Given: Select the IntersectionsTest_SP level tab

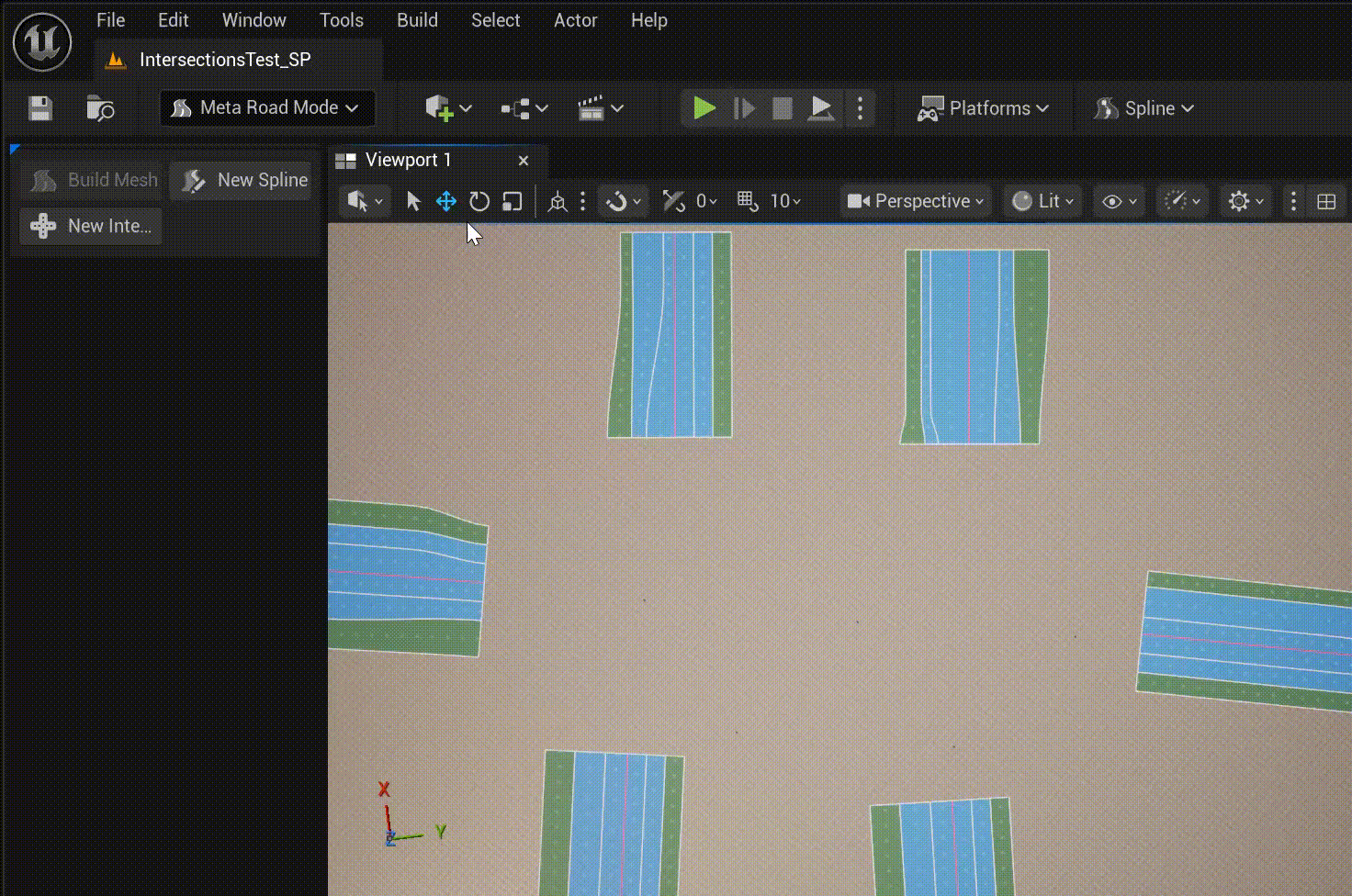Looking at the screenshot, I should point(238,60).
